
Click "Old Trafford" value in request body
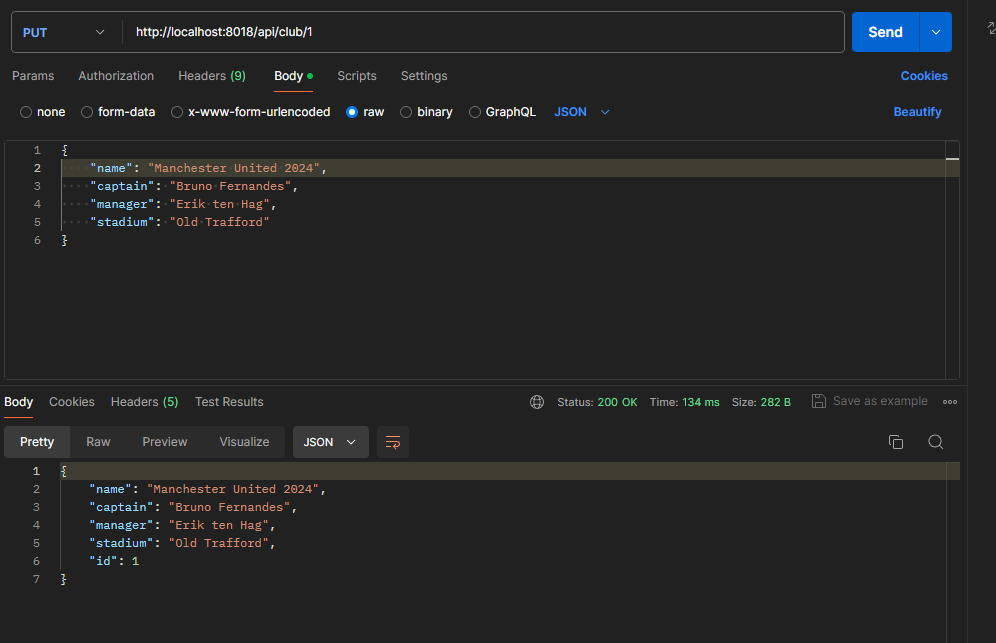pyautogui.click(x=219, y=222)
